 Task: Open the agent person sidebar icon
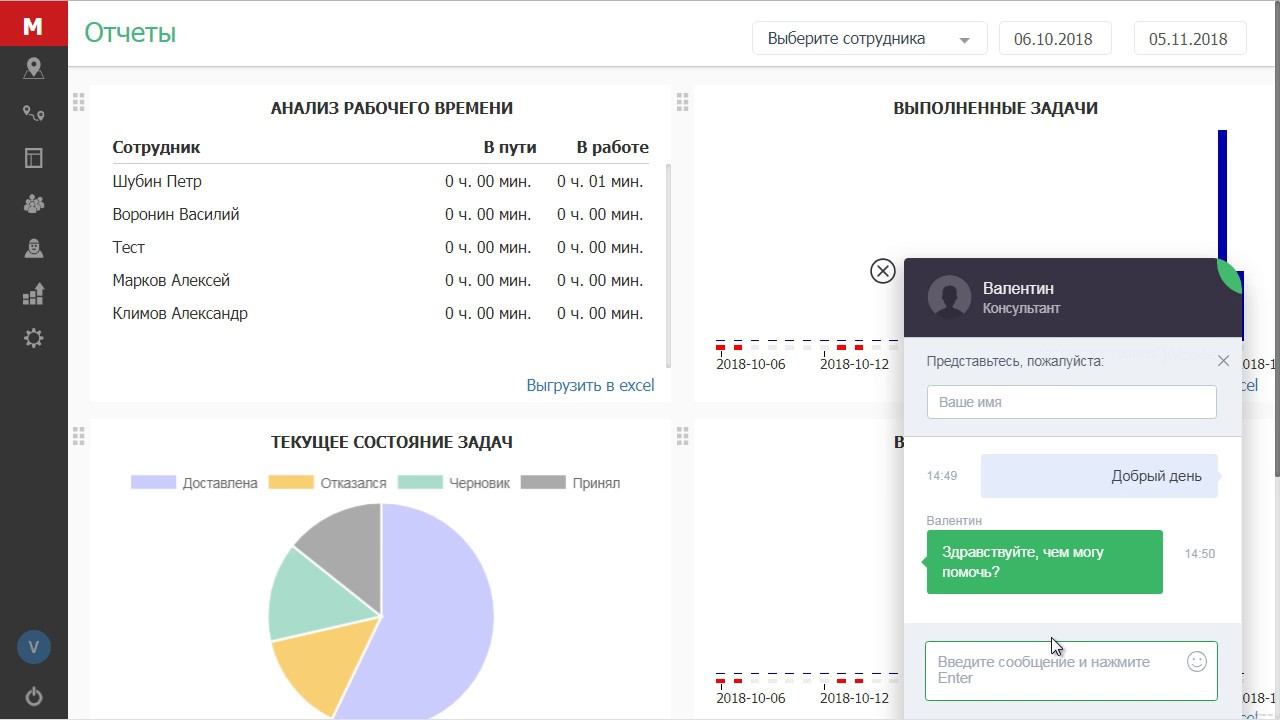coord(33,248)
